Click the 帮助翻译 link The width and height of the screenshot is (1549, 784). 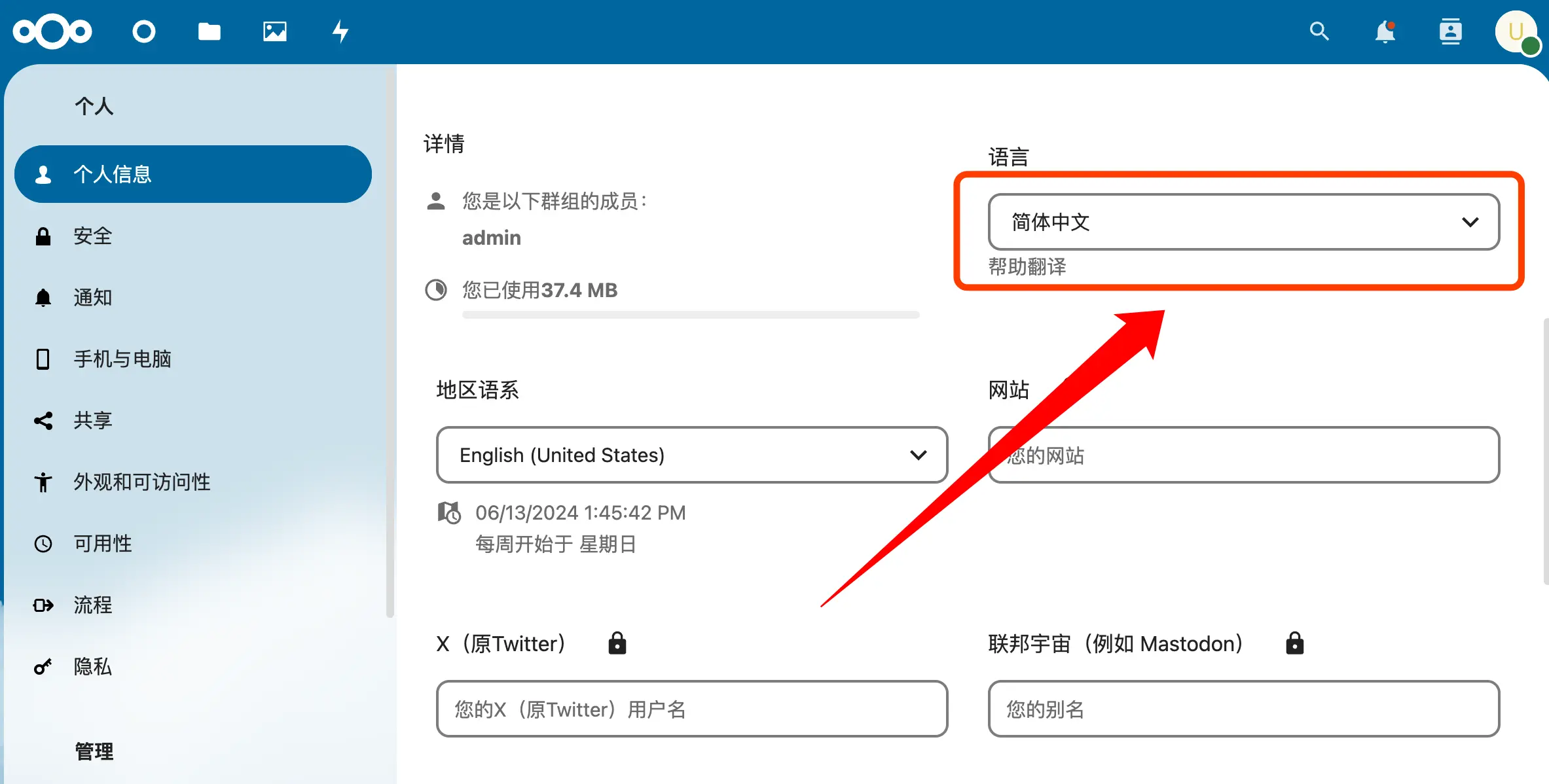(x=1027, y=266)
